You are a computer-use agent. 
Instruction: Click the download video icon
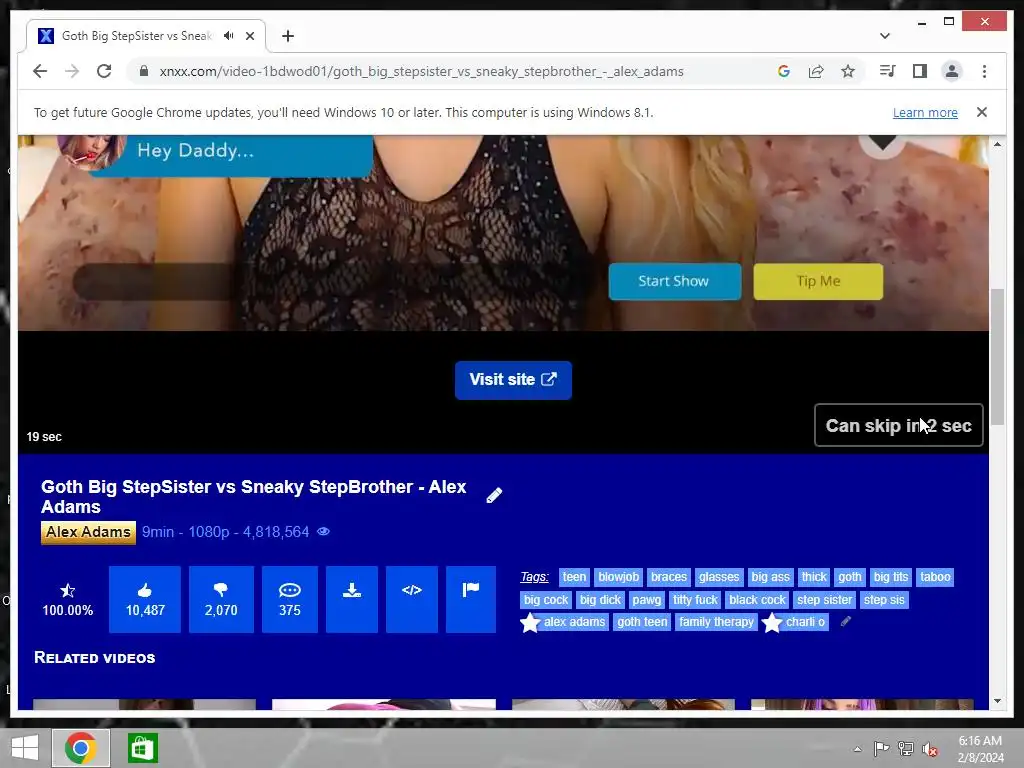(352, 600)
